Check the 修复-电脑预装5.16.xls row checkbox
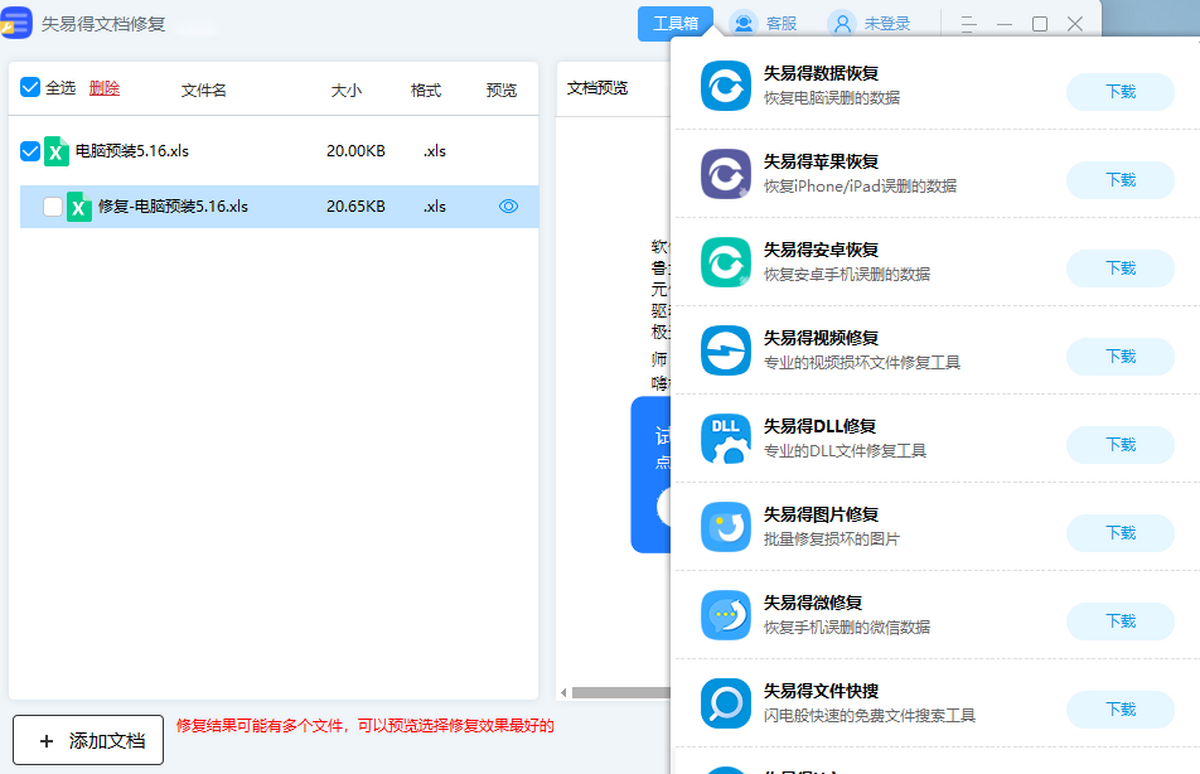The height and width of the screenshot is (774, 1200). click(x=53, y=207)
